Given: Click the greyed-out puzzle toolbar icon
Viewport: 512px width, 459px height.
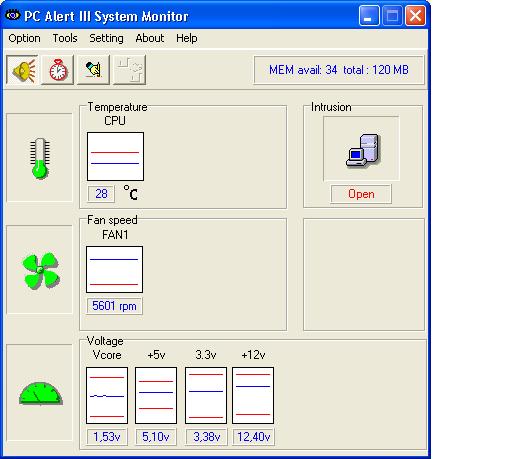Looking at the screenshot, I should point(130,70).
